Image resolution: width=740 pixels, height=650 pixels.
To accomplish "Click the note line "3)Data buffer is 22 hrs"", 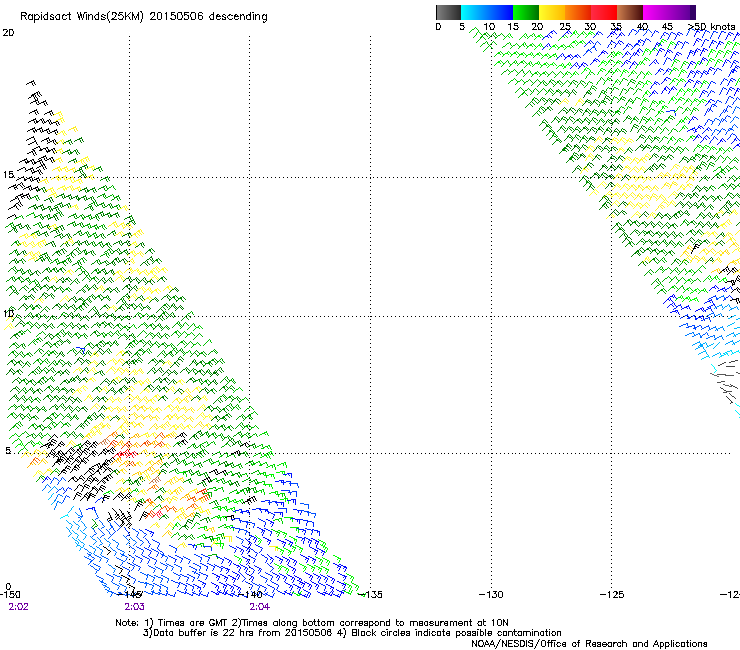I will [x=352, y=633].
